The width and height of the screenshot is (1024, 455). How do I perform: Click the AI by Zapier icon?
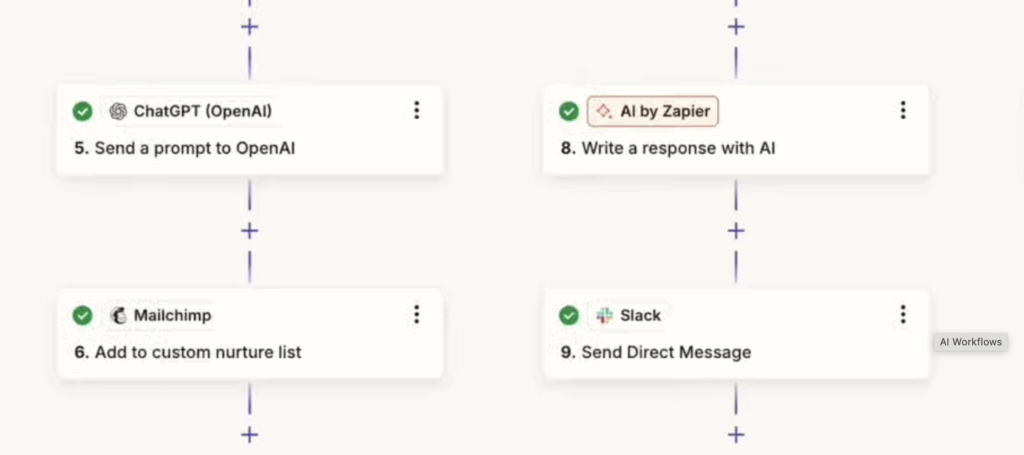click(x=604, y=111)
